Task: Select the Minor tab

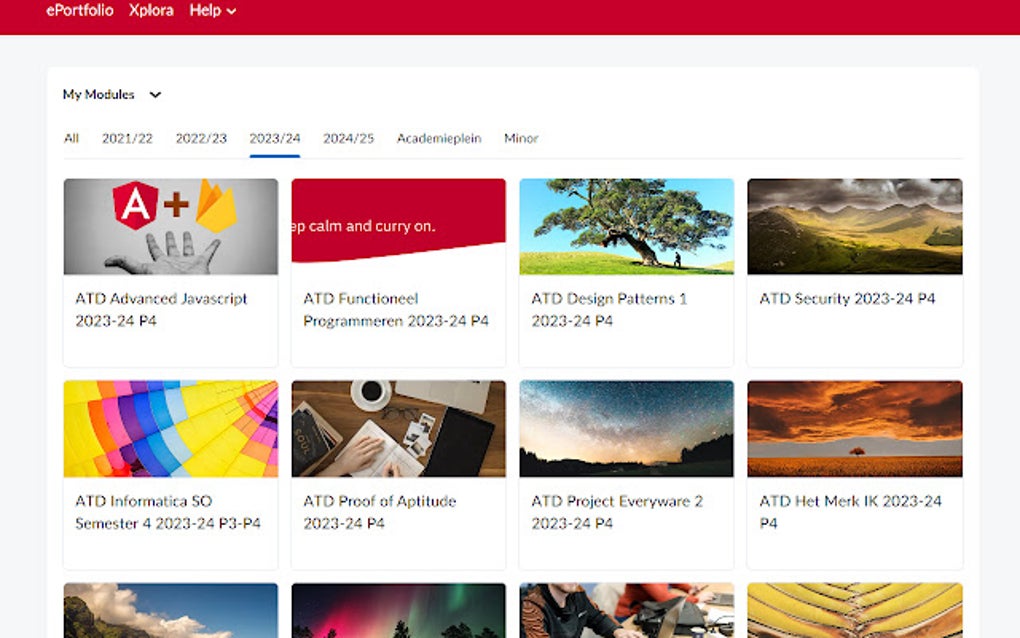Action: tap(521, 138)
